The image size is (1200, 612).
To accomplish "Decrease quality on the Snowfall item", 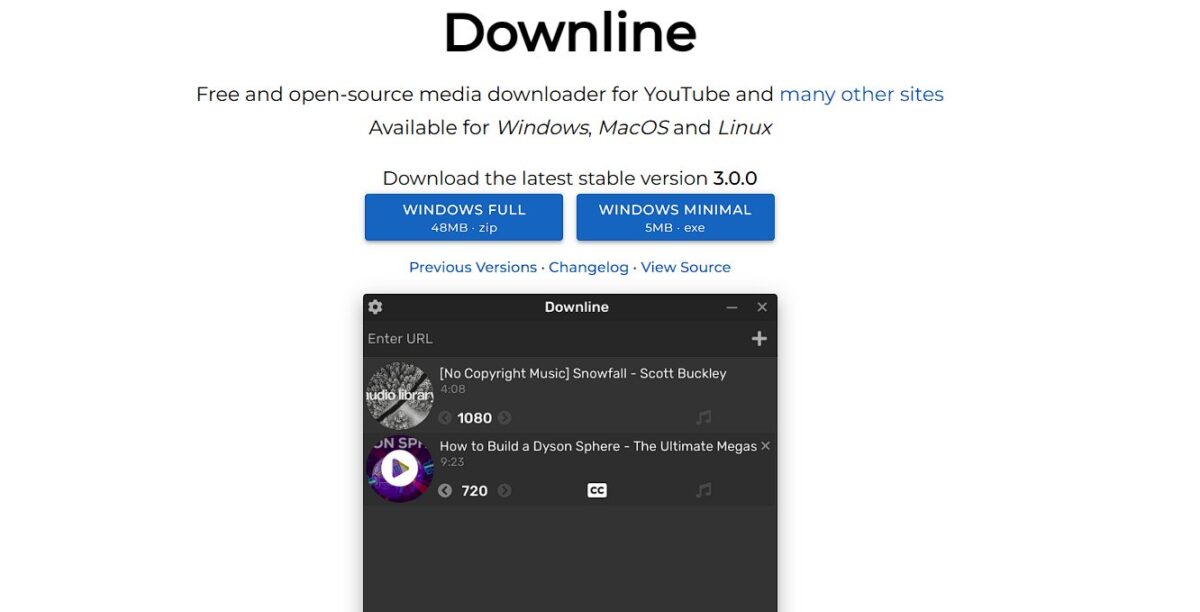I will click(x=445, y=418).
